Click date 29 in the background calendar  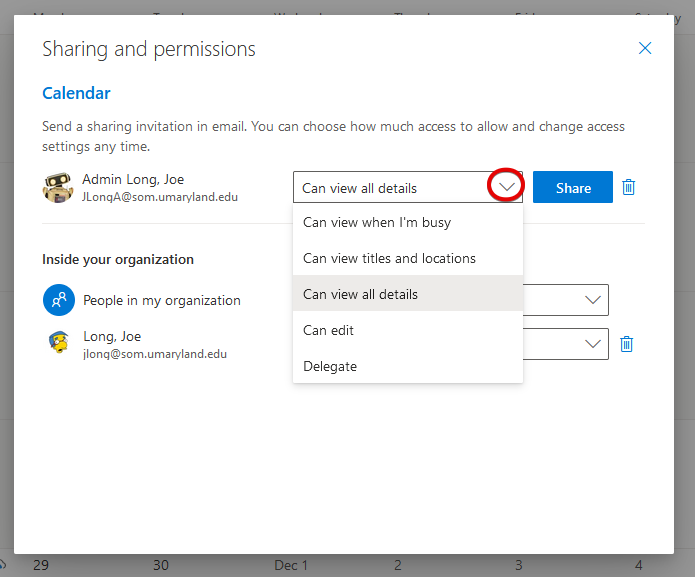[40, 565]
